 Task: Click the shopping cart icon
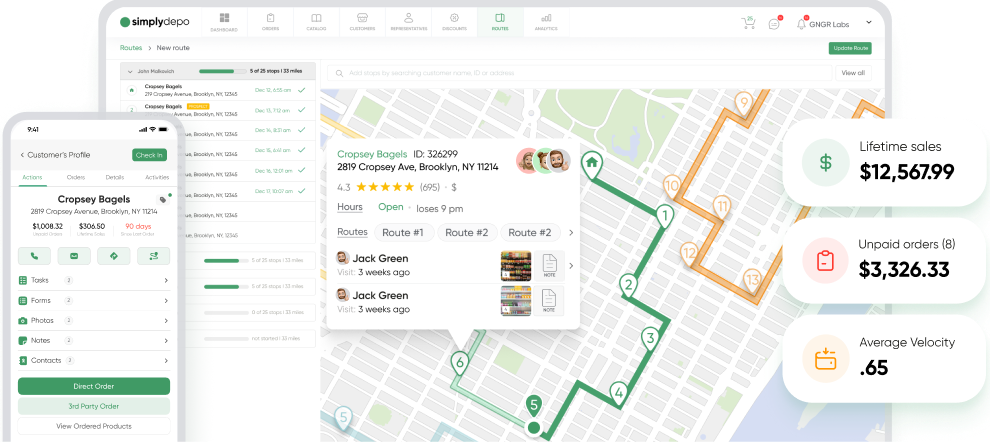(x=748, y=22)
